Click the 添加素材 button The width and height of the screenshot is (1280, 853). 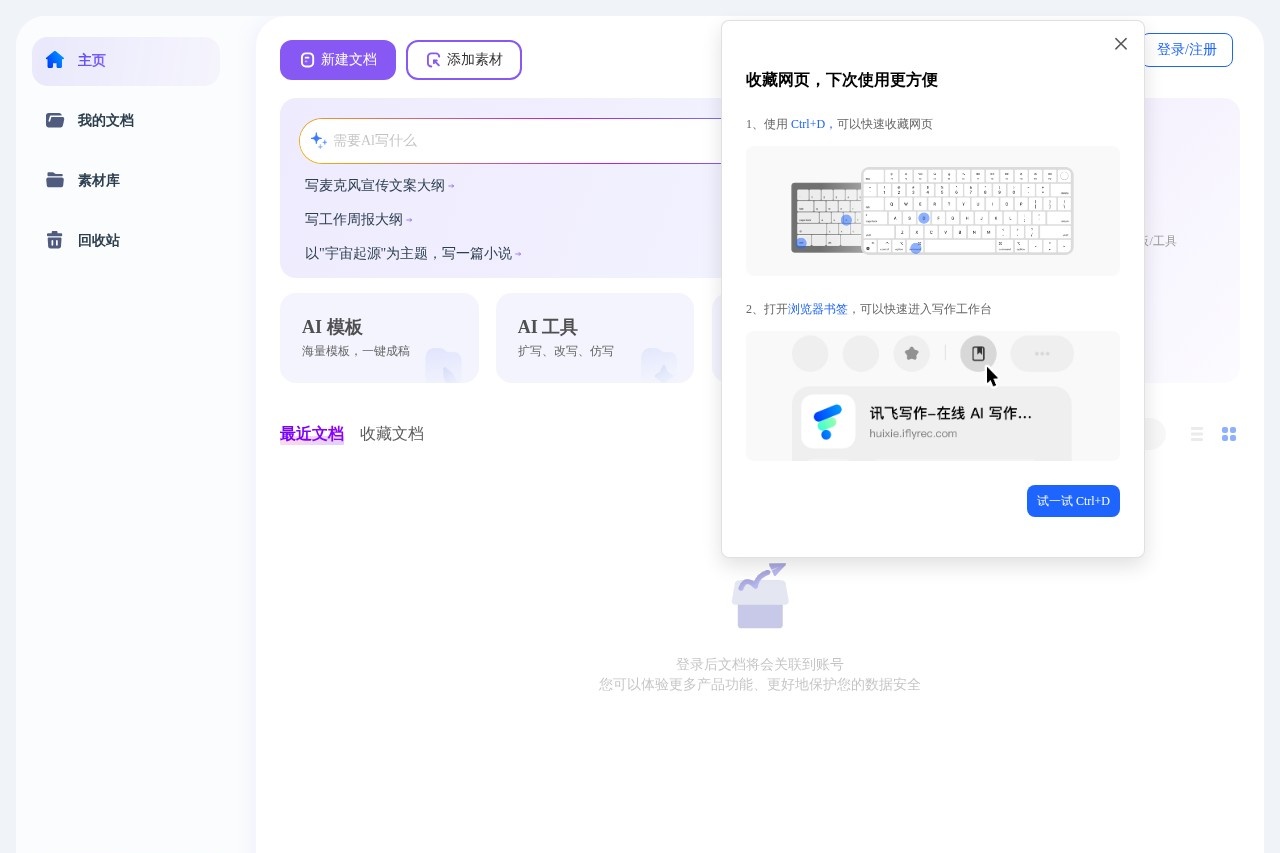click(x=464, y=60)
